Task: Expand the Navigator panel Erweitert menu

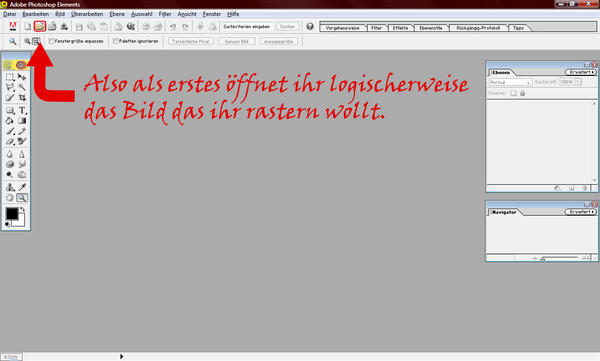Action: tap(580, 212)
